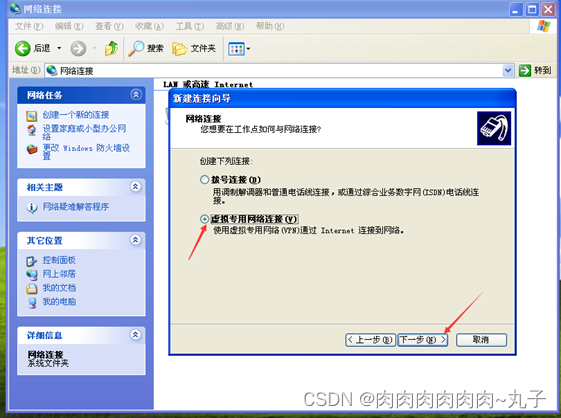Open the address bar dropdown arrow
The width and height of the screenshot is (561, 418).
[x=508, y=71]
